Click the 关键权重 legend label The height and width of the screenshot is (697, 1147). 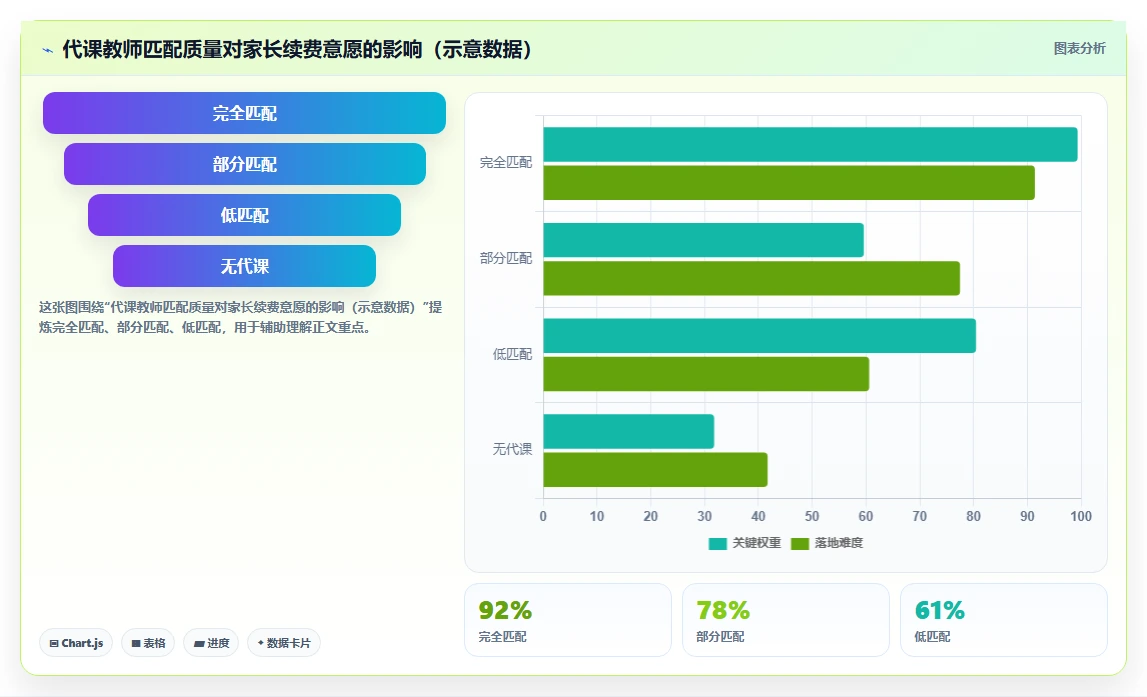coord(756,543)
